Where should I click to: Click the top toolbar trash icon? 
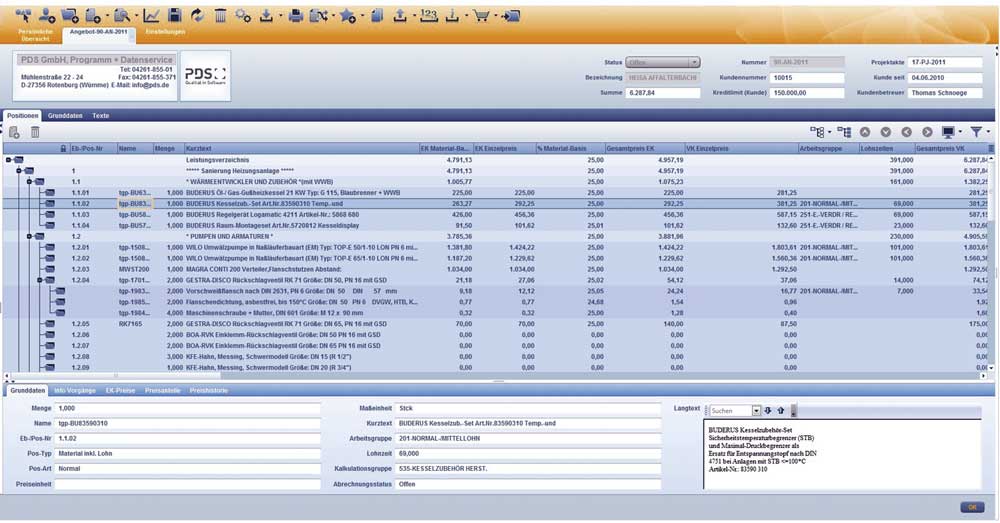[x=220, y=15]
